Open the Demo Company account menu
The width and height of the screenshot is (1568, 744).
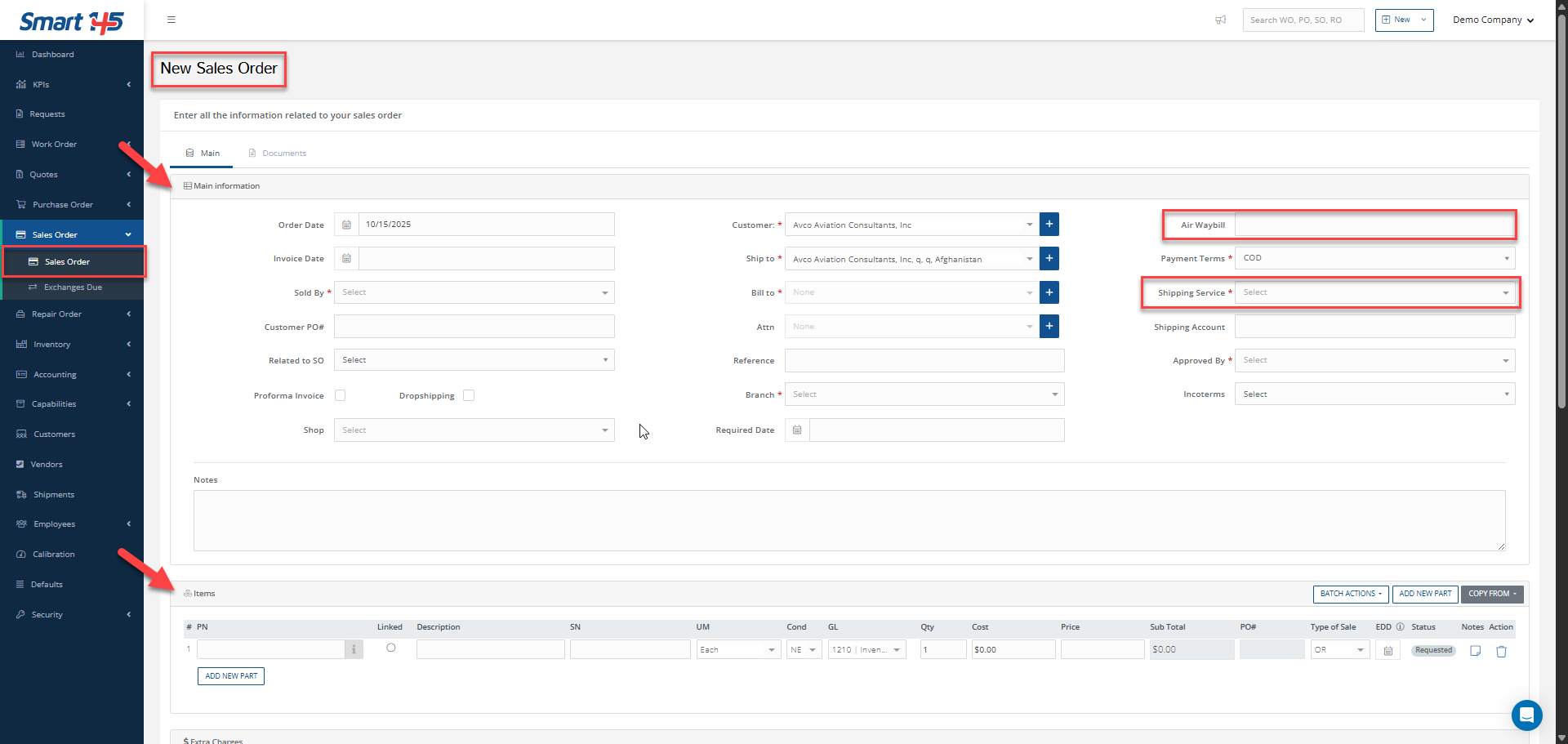point(1492,20)
